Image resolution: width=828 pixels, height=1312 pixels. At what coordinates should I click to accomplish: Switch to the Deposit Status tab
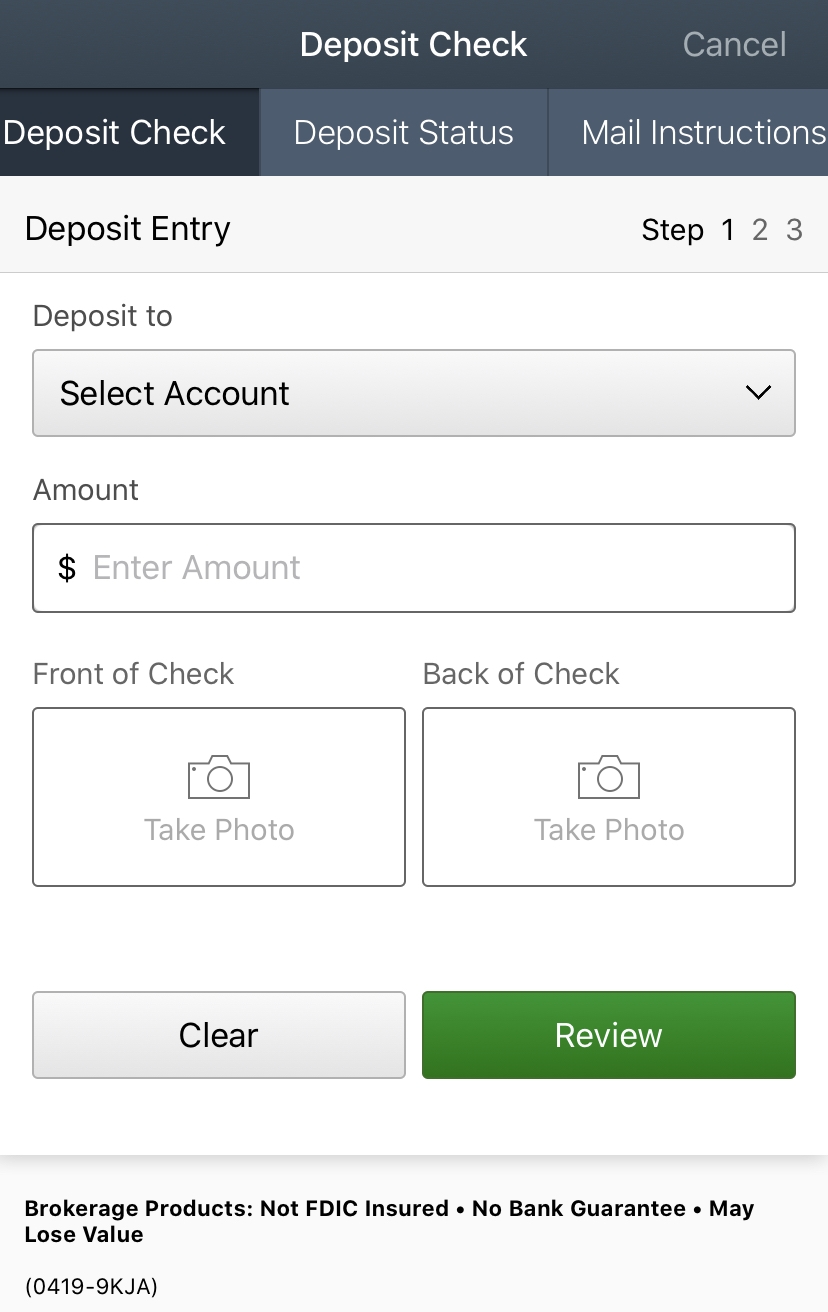[x=404, y=133]
